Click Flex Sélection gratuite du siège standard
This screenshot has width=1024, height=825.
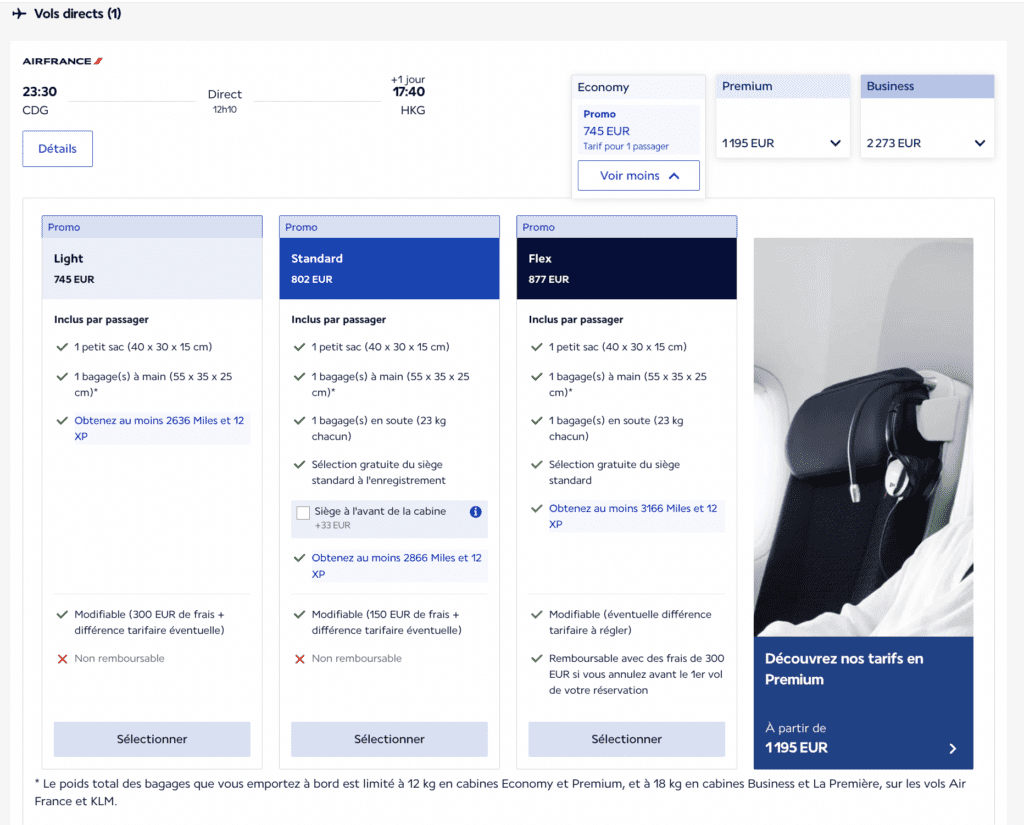(614, 472)
